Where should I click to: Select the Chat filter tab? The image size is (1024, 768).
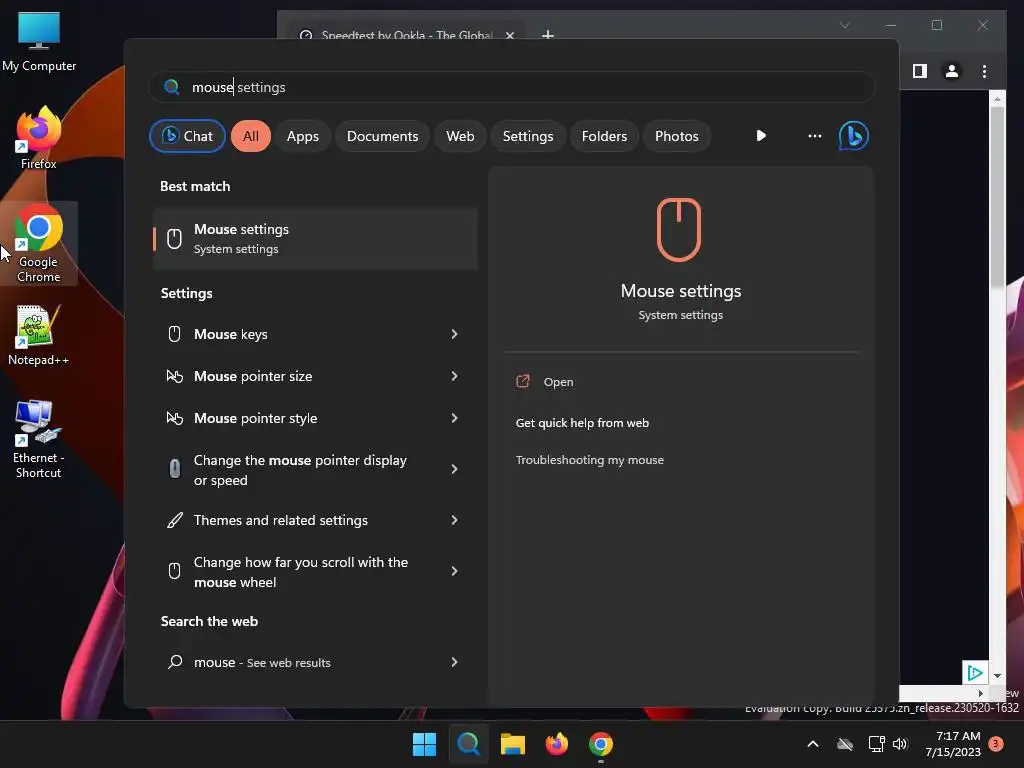tap(187, 136)
